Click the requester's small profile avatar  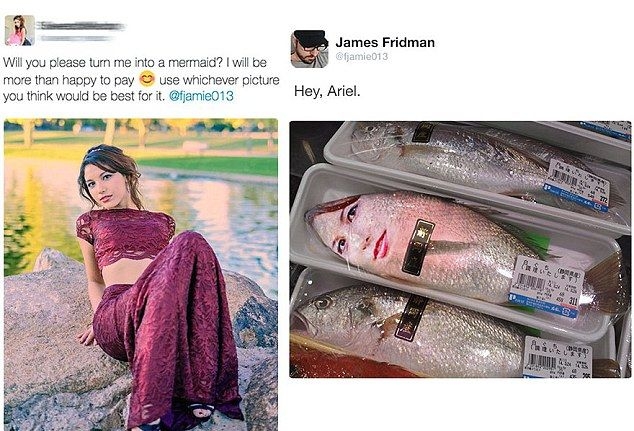tap(19, 30)
